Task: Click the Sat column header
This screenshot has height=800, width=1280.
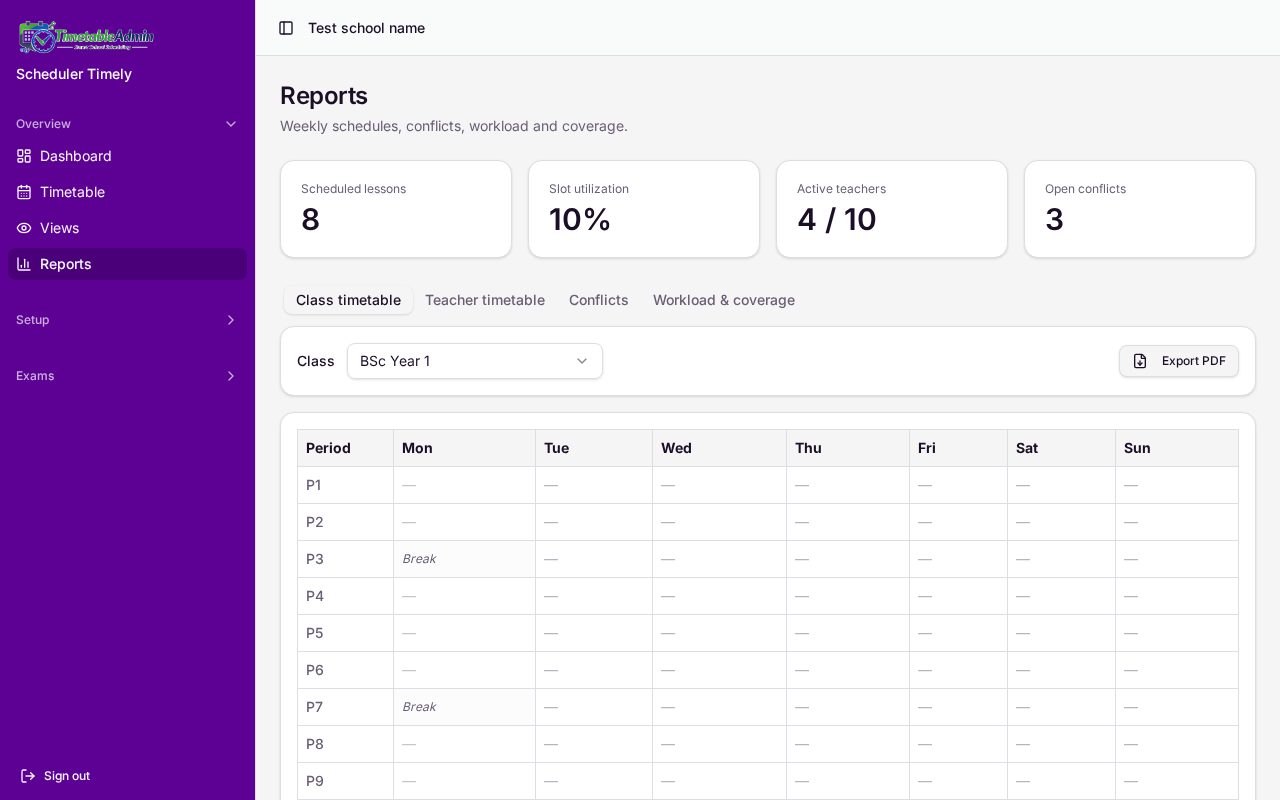Action: pyautogui.click(x=1061, y=448)
